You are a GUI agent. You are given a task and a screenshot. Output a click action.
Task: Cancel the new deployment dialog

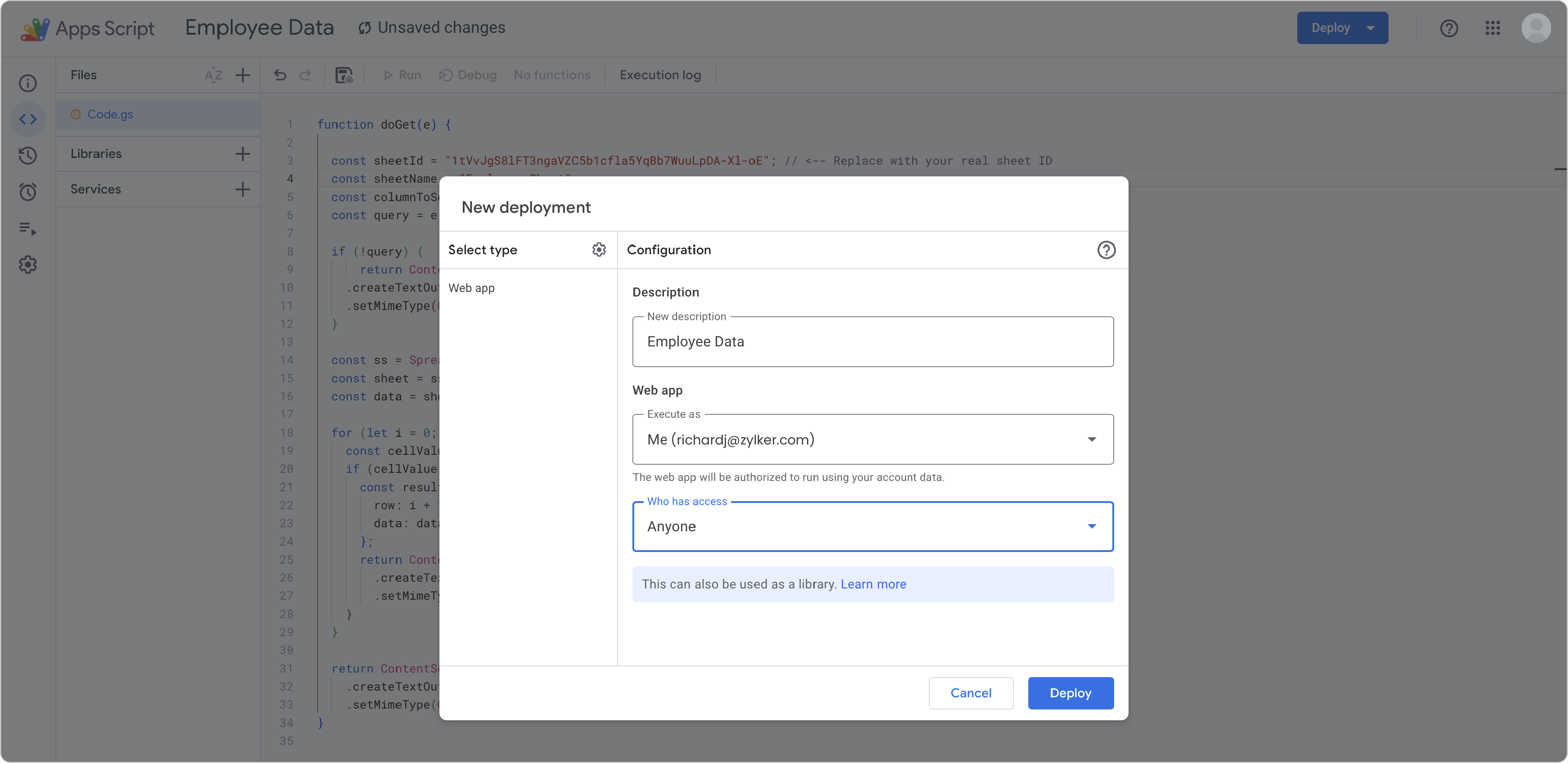[x=971, y=693]
